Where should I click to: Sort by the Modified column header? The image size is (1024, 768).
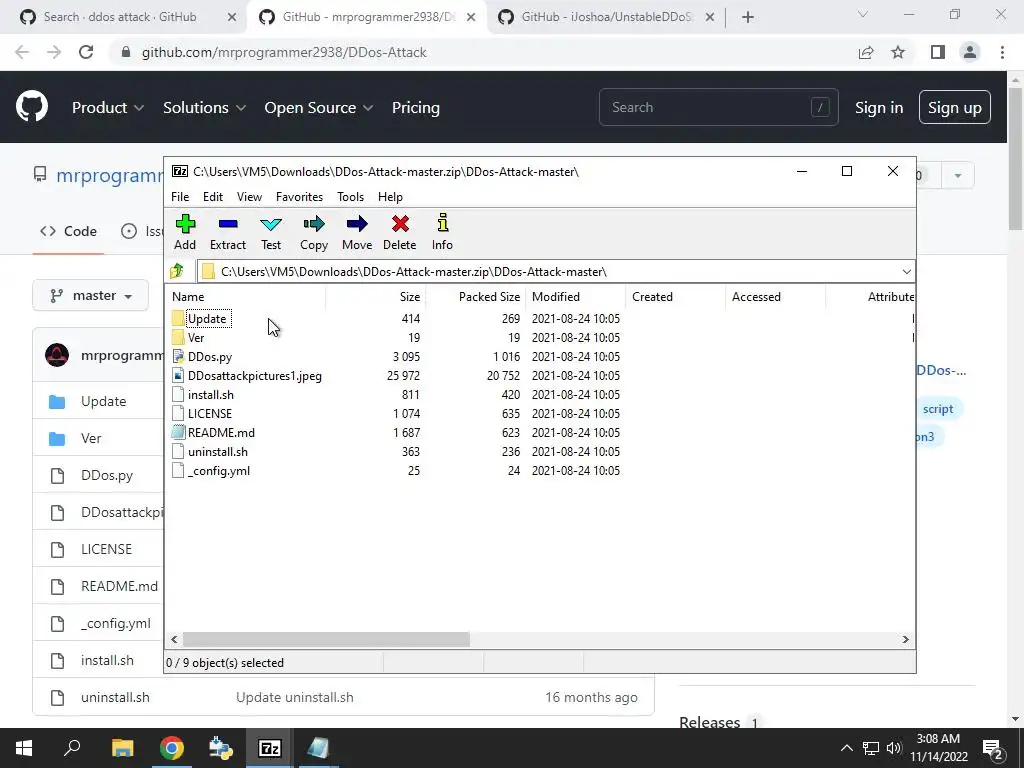click(x=575, y=296)
